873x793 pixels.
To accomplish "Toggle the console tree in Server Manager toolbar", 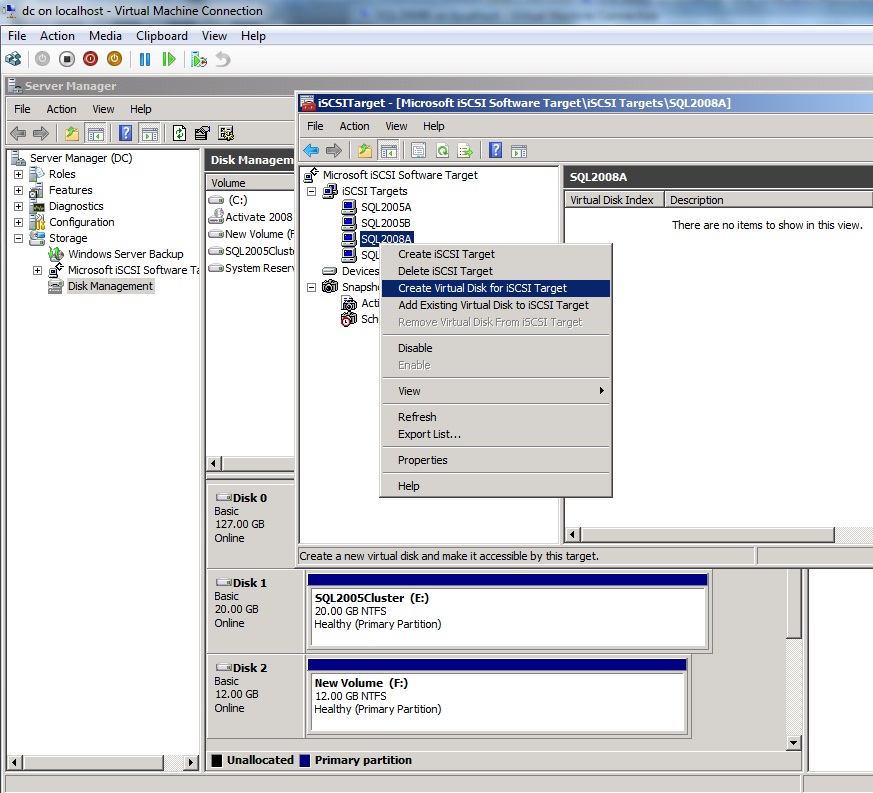I will pos(96,134).
